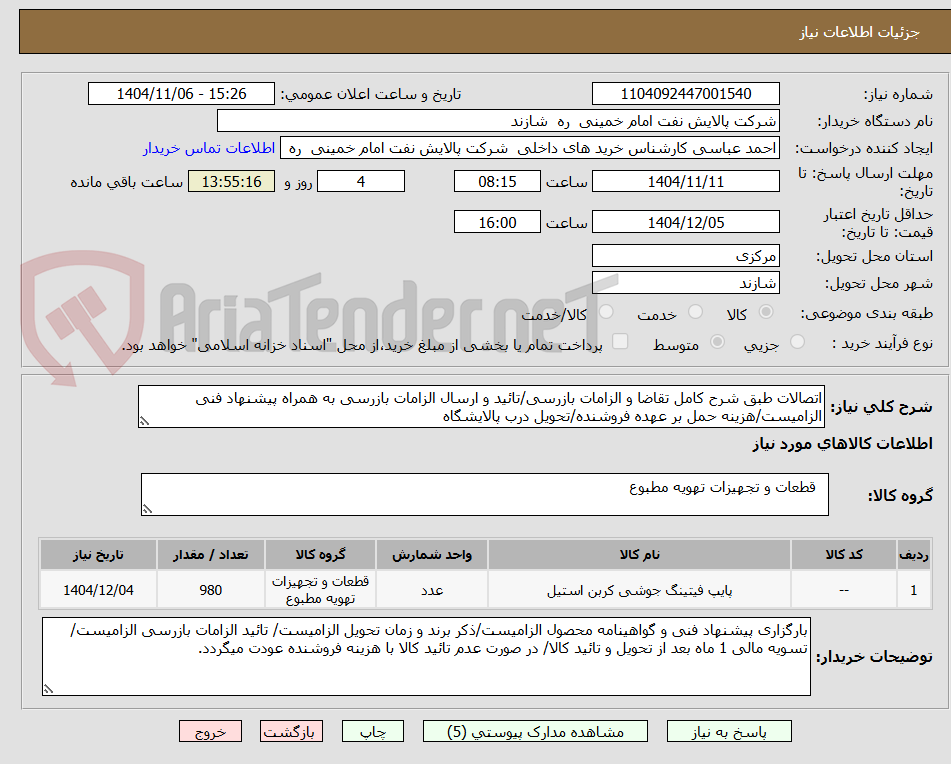
Task: Click the announcement date field 1404/11/06 - 15:26
Action: 181,94
